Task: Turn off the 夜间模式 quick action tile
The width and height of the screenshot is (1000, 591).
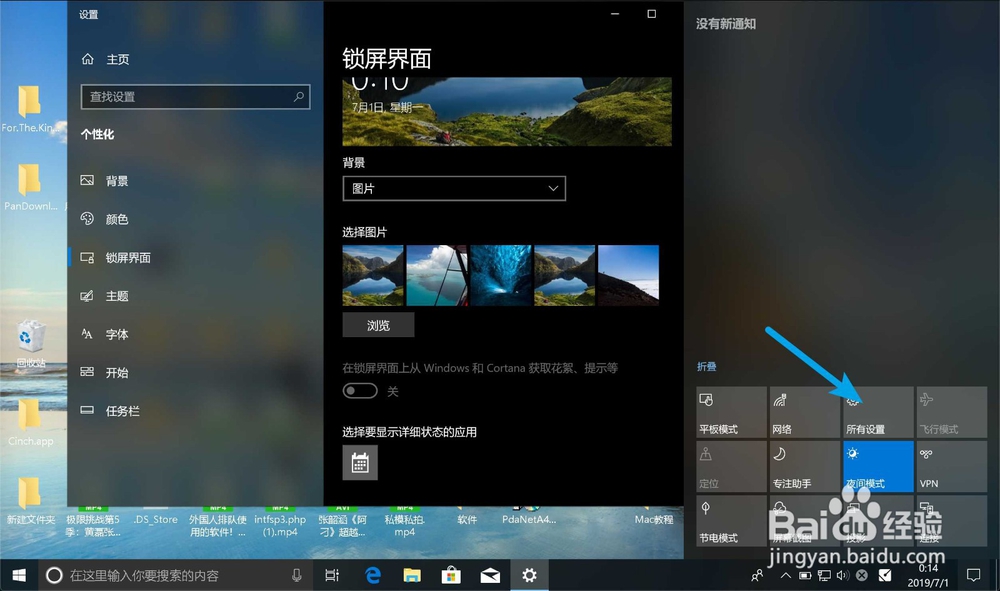Action: (x=877, y=466)
